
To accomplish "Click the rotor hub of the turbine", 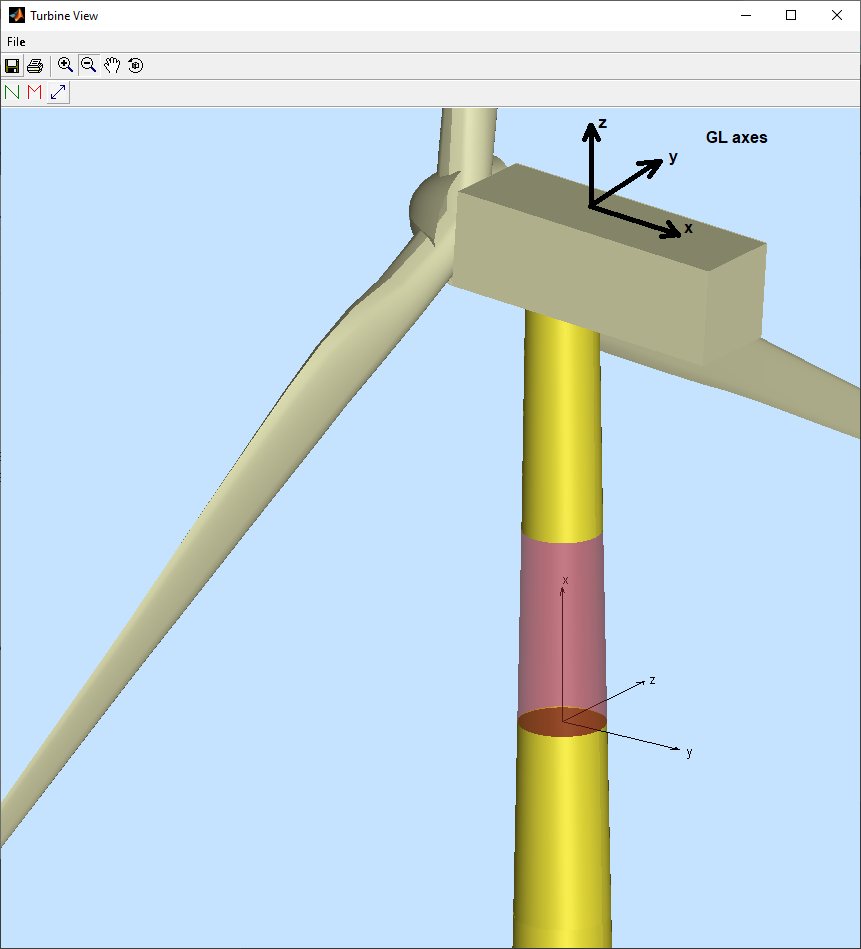I will click(x=430, y=208).
